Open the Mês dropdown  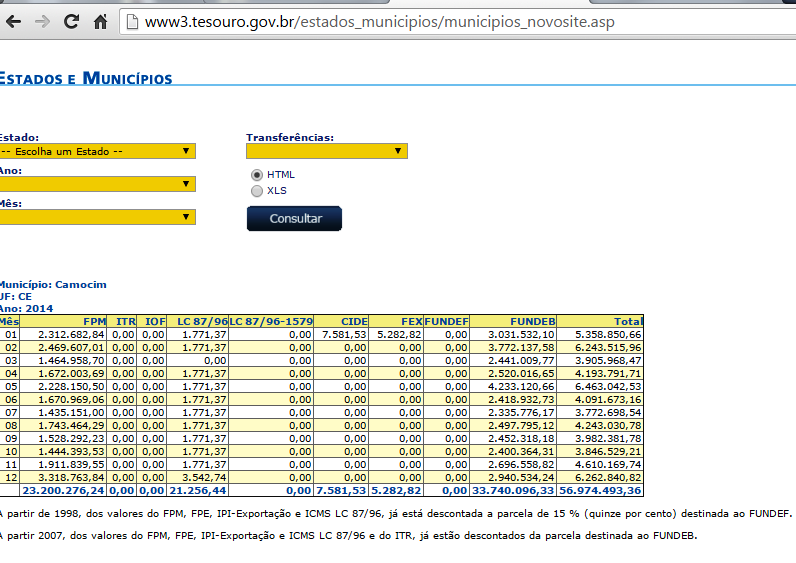coord(97,217)
